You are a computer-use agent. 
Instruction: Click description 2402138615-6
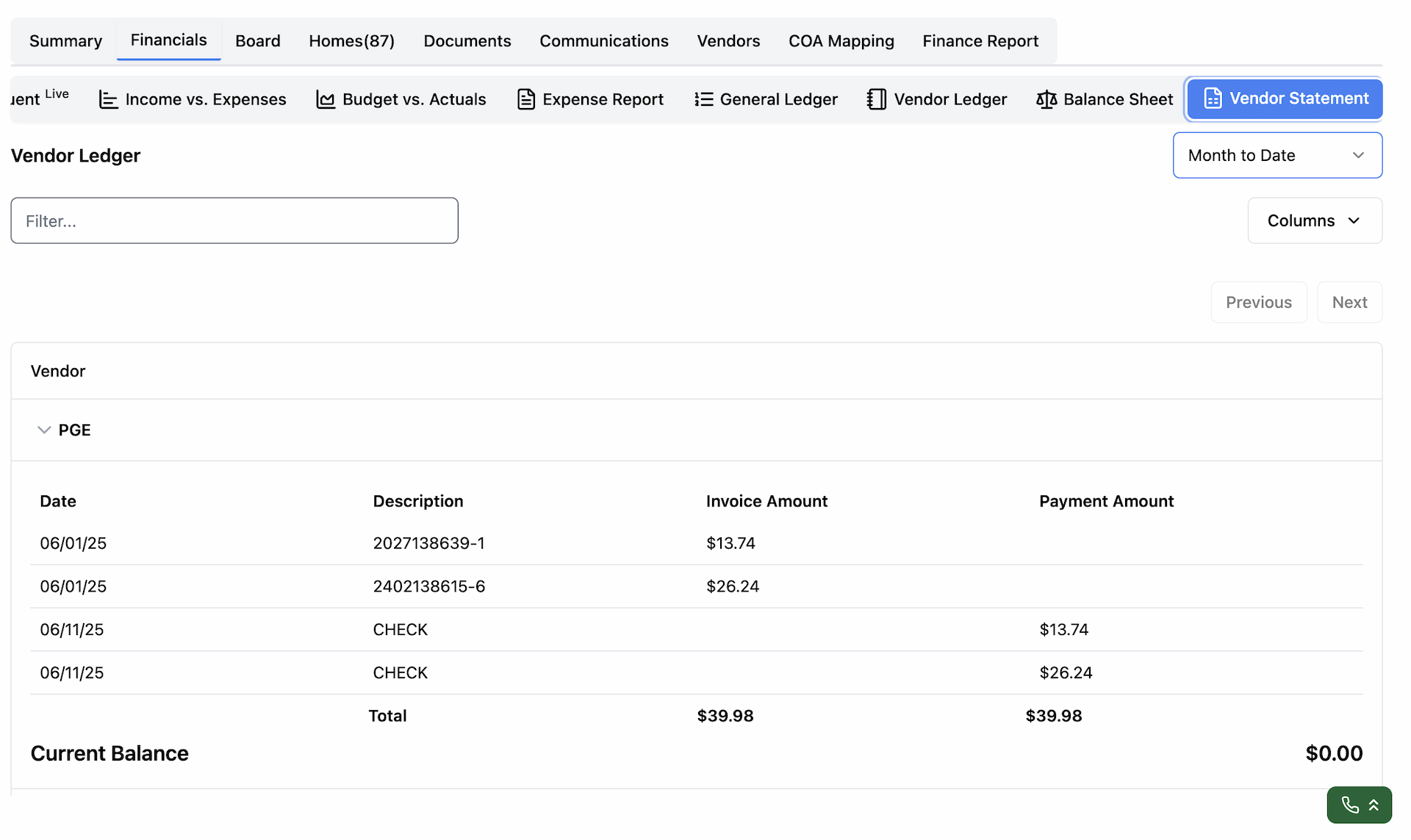coord(428,586)
